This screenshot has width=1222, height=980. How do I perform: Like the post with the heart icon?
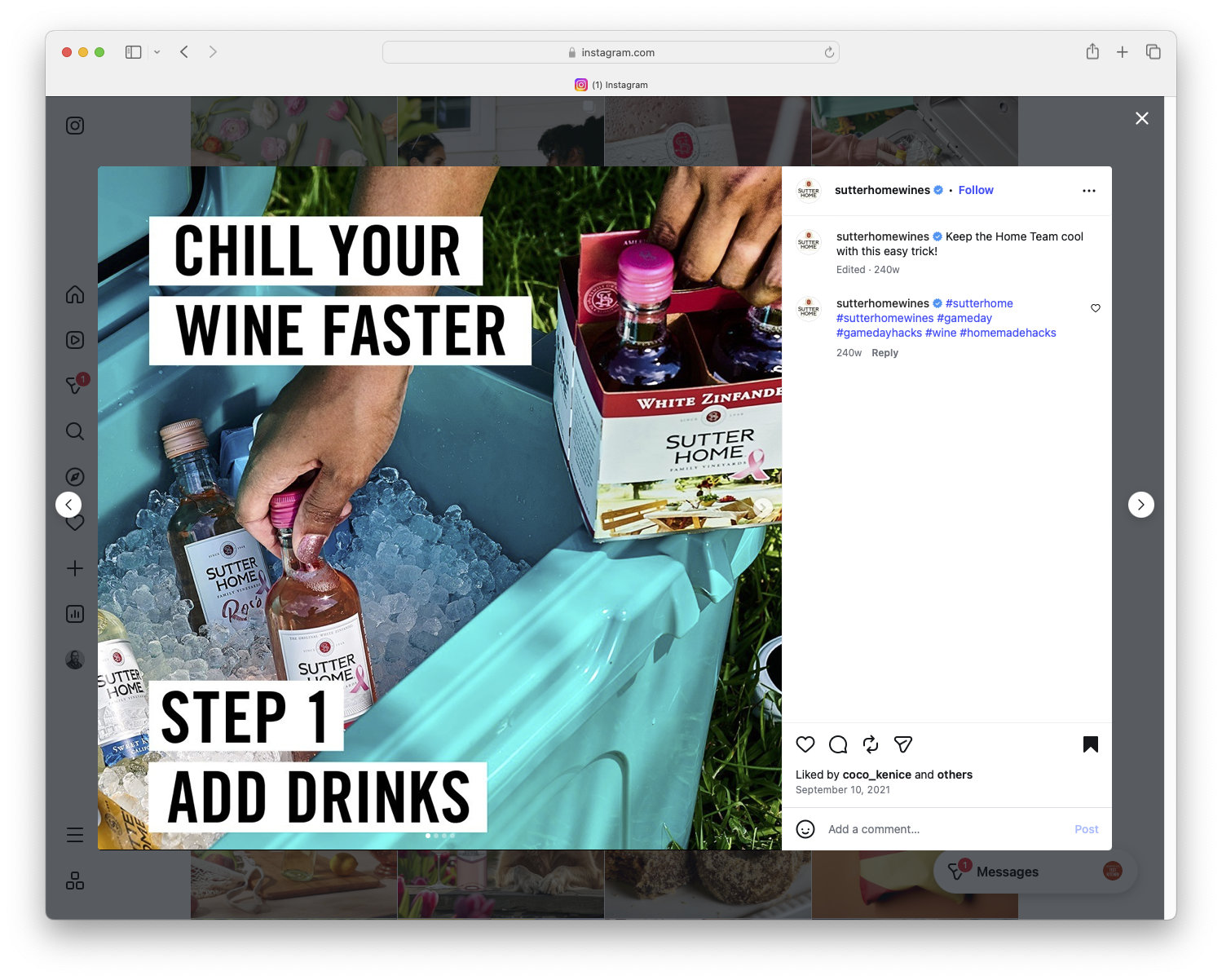point(805,744)
